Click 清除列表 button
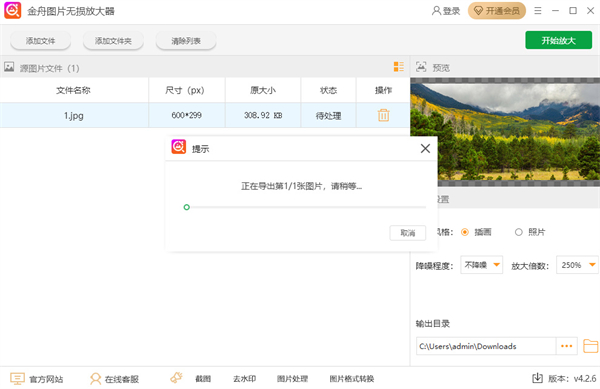The width and height of the screenshot is (600, 389). 186,41
